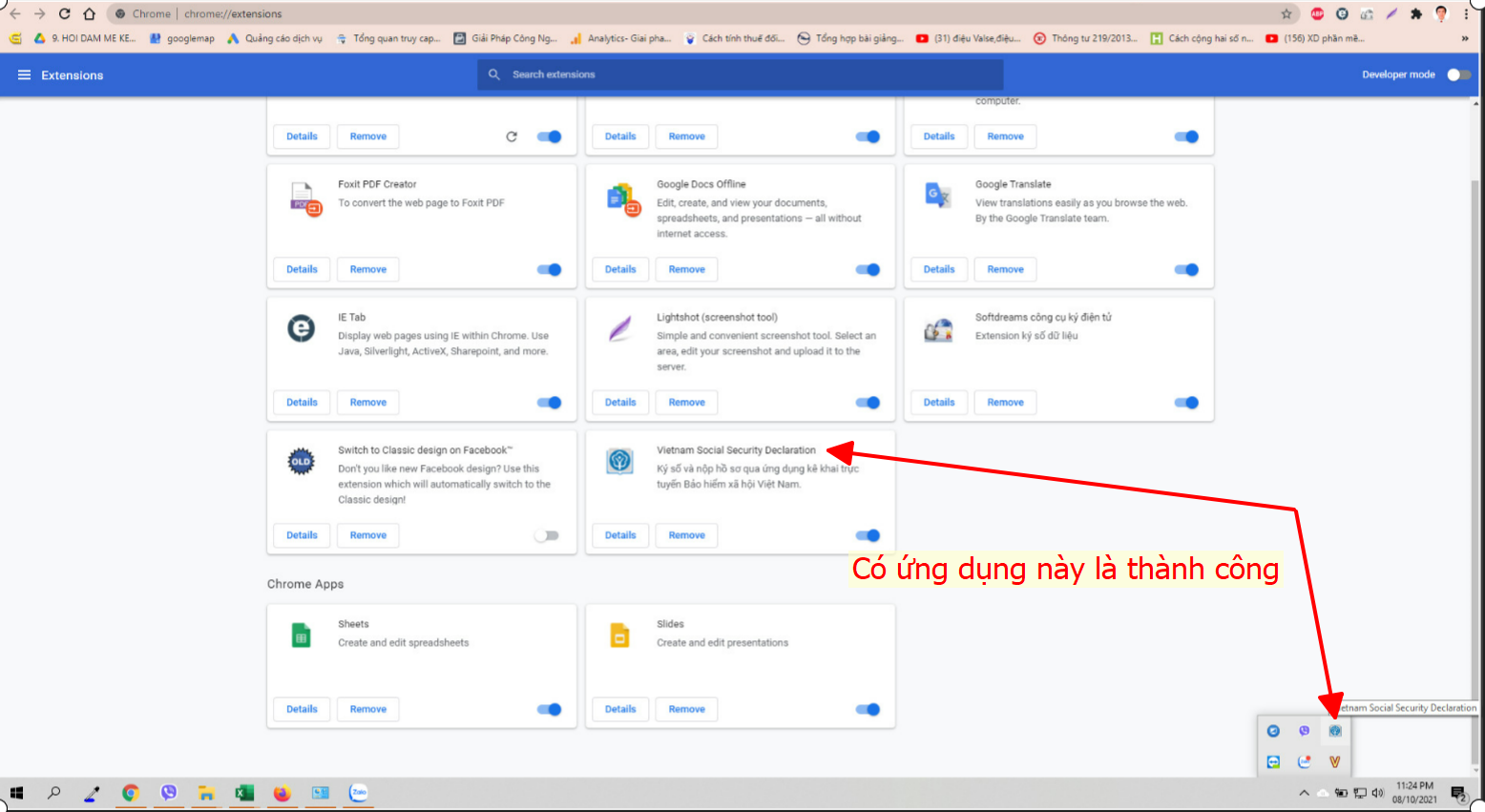Collapse the system tray hidden icons arrow
Viewport: 1485px width, 812px height.
[1304, 793]
